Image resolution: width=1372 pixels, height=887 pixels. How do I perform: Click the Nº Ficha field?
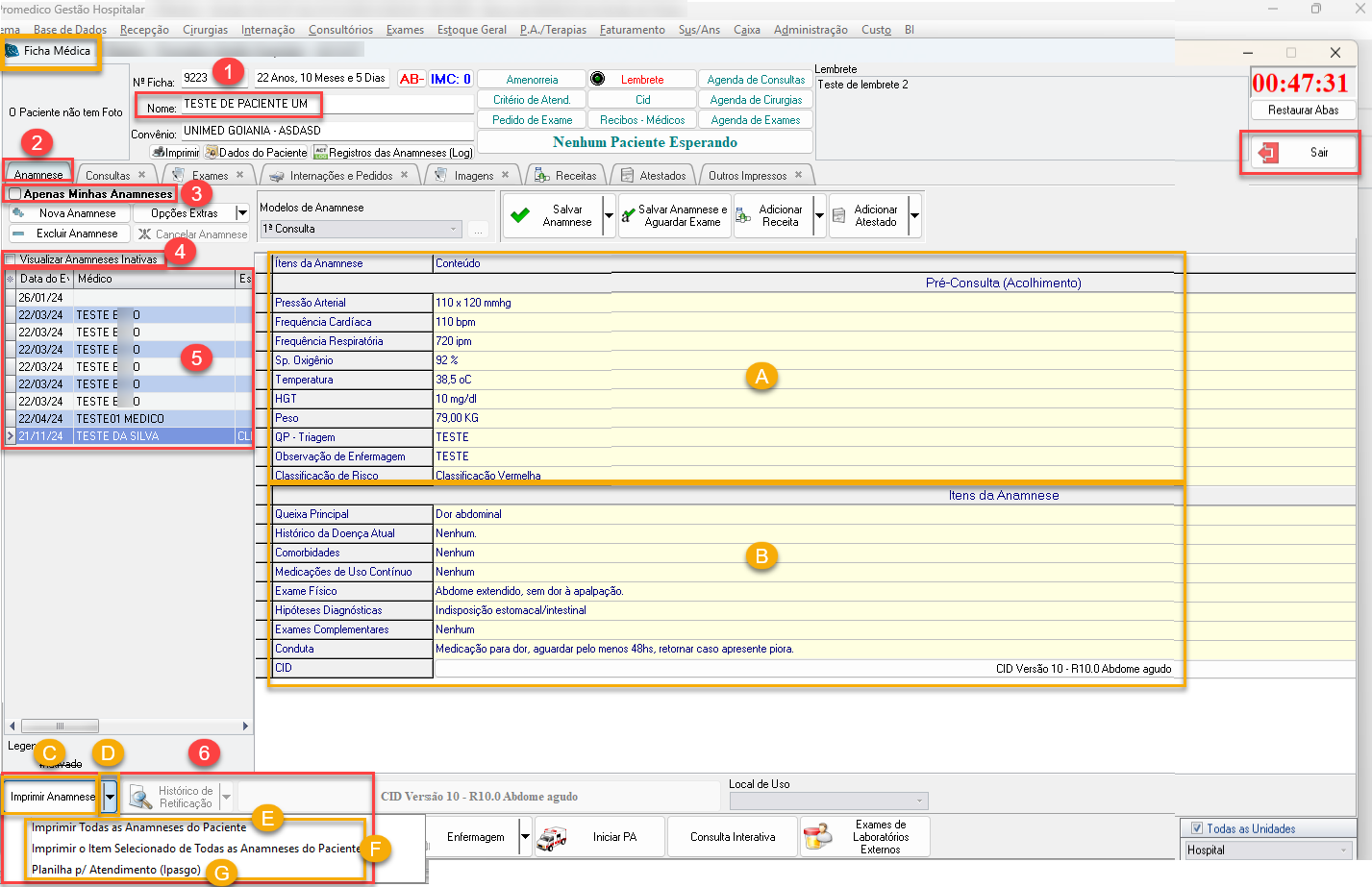pos(212,78)
